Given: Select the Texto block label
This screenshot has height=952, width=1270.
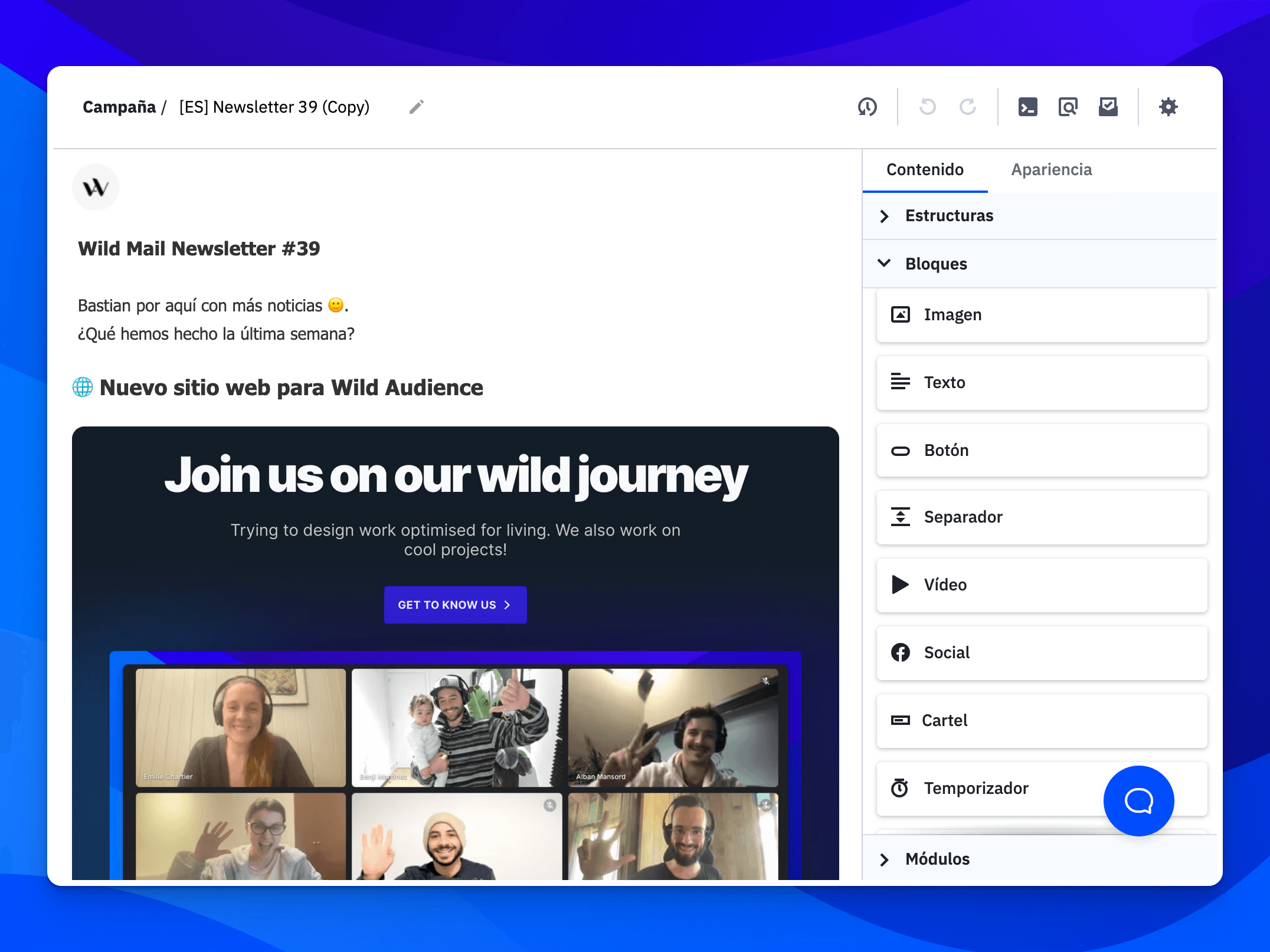Looking at the screenshot, I should point(945,382).
